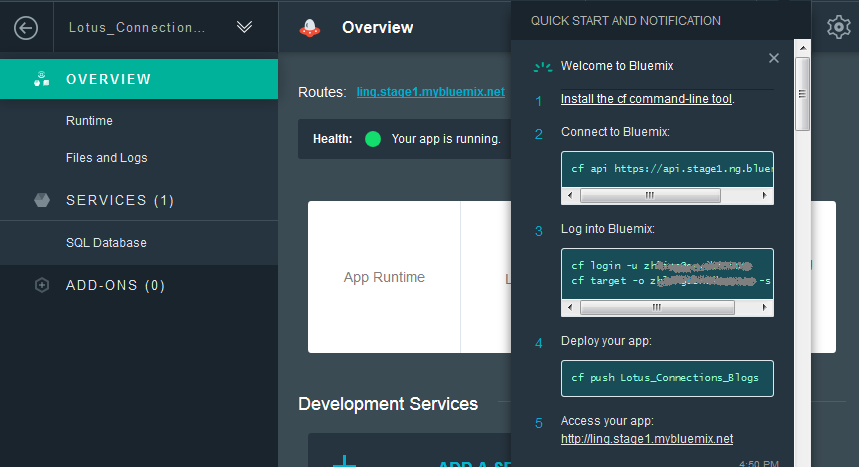Click the notification panel vertical scrollbar thumb
Viewport: 859px width, 467px height.
coord(803,94)
